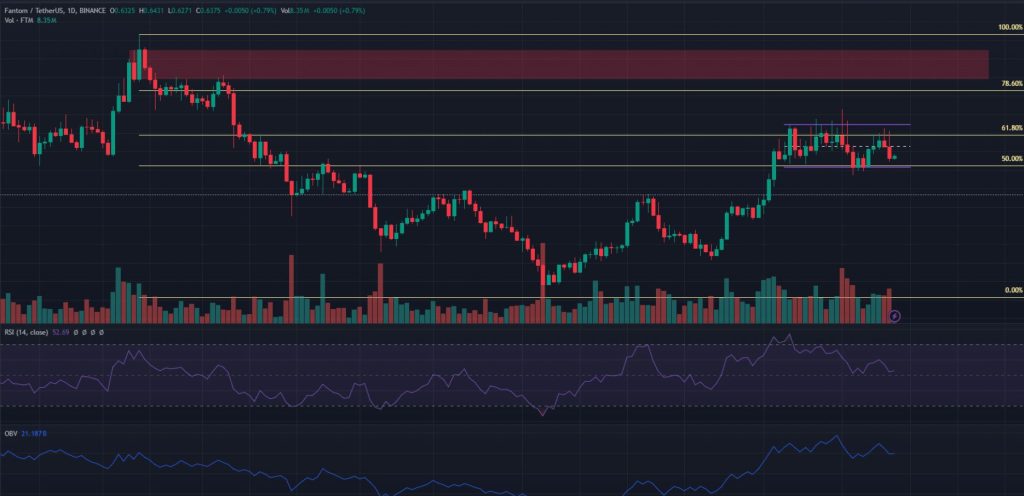Click the purple lightning event icon

(x=895, y=315)
